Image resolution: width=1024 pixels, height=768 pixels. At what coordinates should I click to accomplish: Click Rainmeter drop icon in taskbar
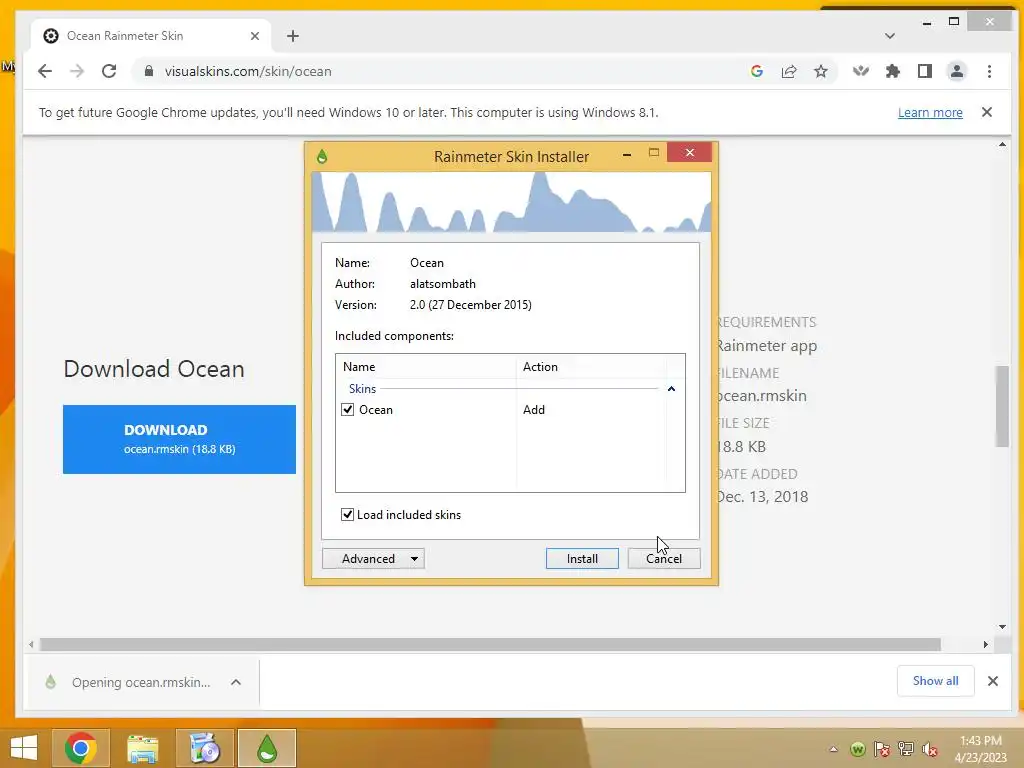coord(266,748)
